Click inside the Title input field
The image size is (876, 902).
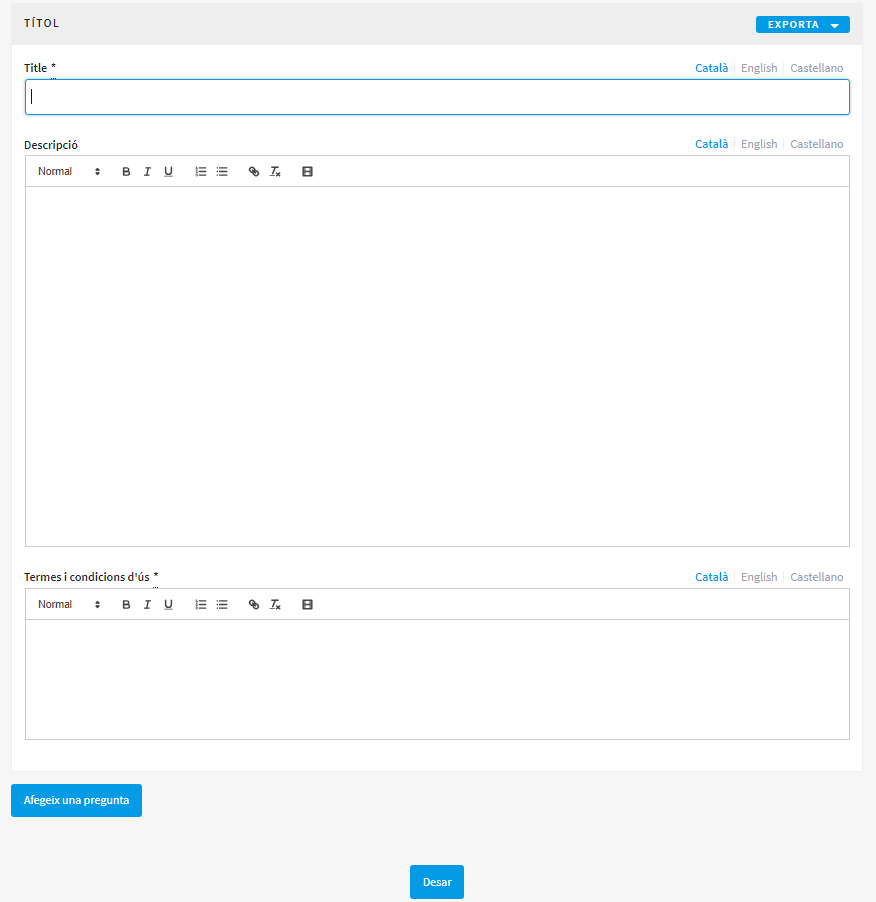[437, 96]
